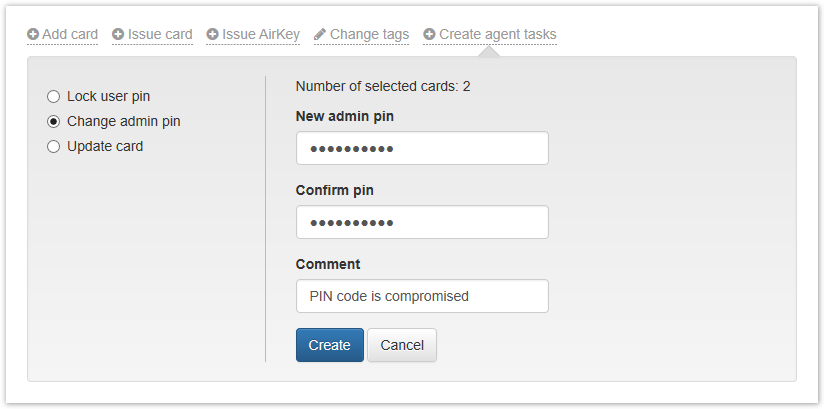Open the Issue card text link
The height and width of the screenshot is (409, 824).
point(160,34)
